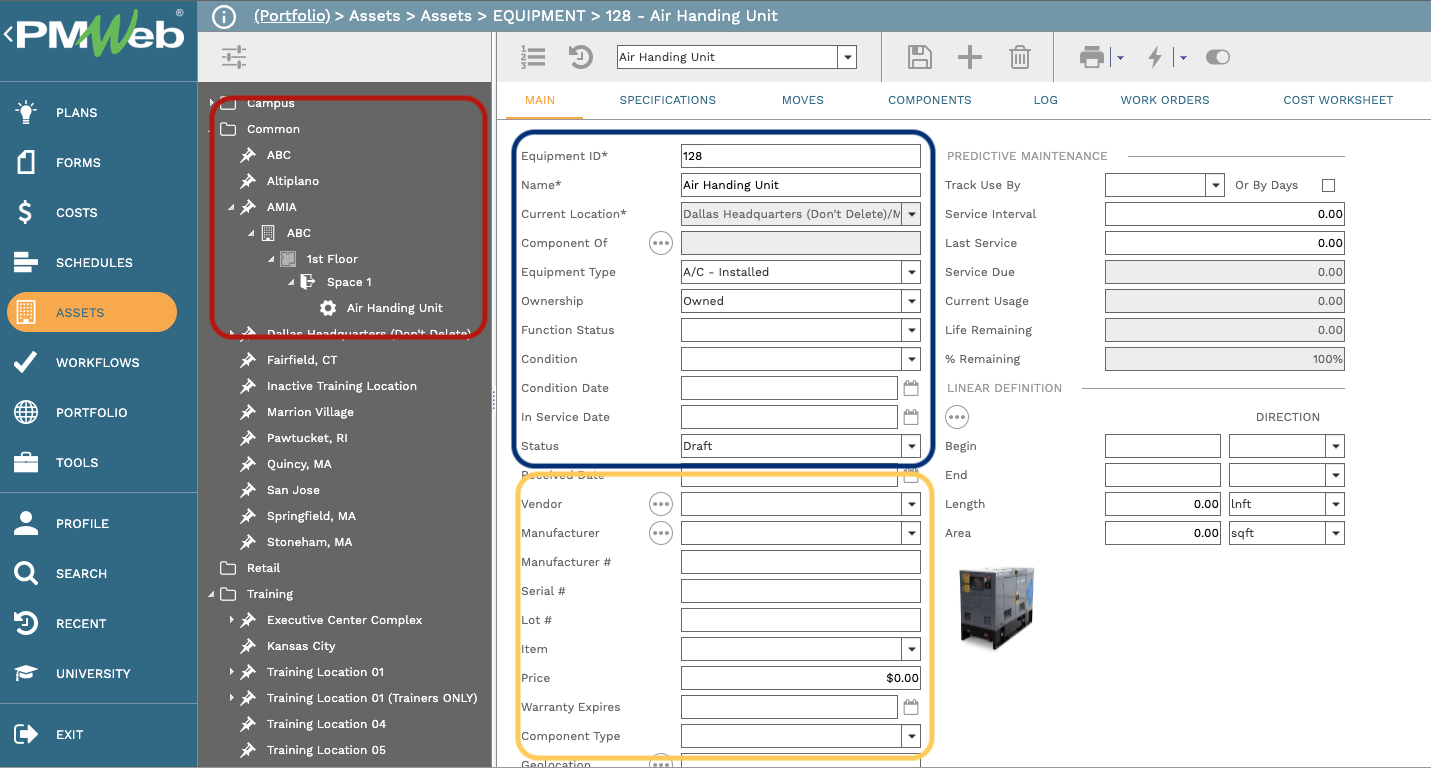Click the ellipsis button next to Manufacturer

(x=661, y=533)
